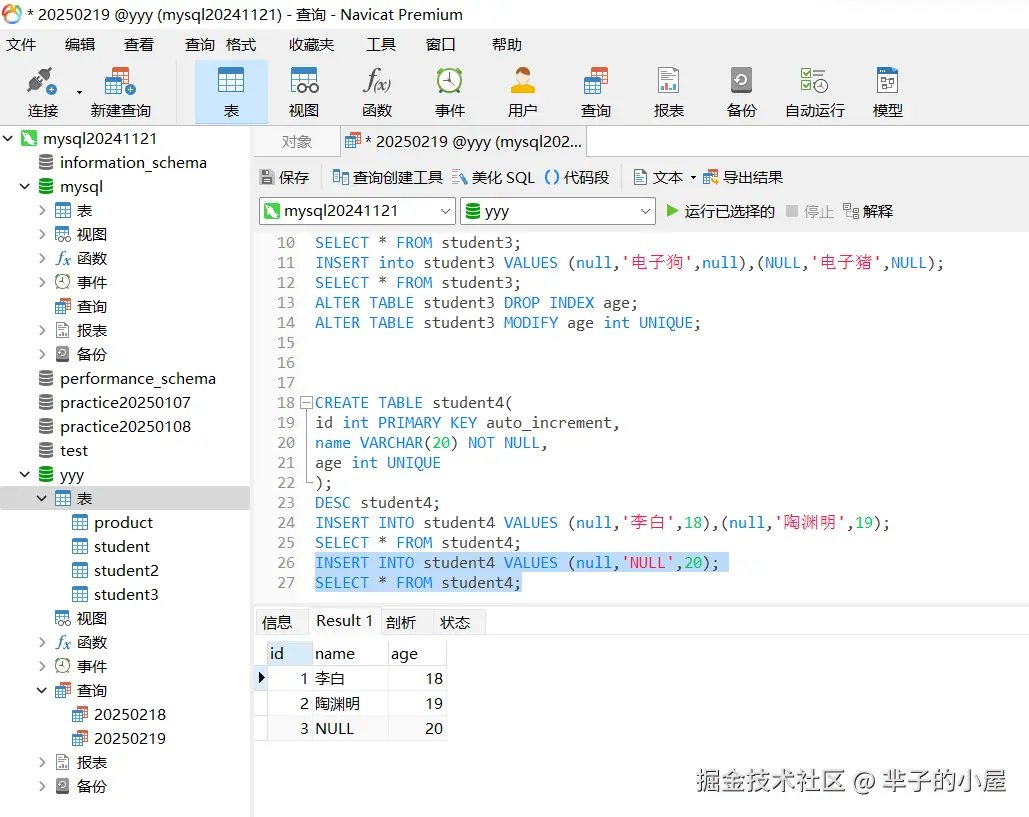The height and width of the screenshot is (817, 1029).
Task: Select the product table in tree
Action: click(x=123, y=522)
